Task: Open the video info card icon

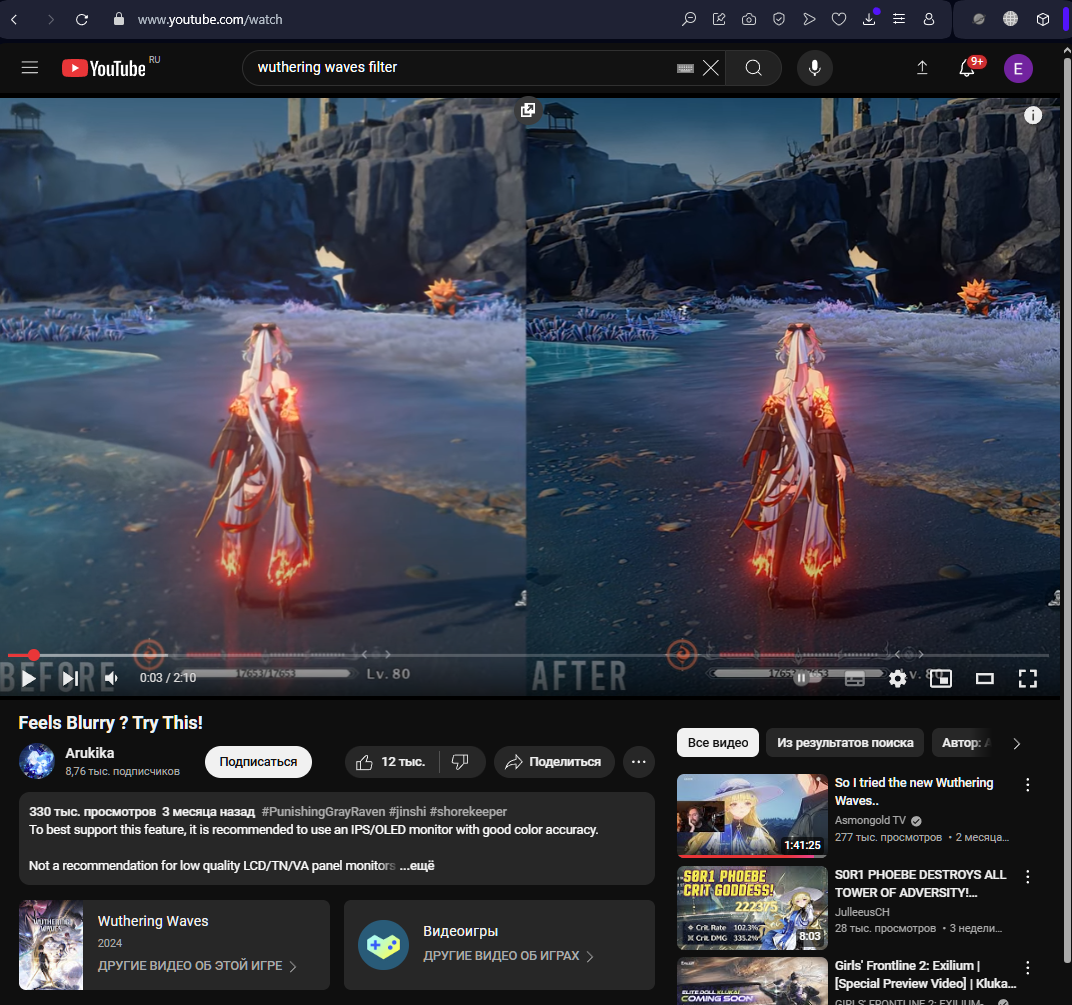Action: pyautogui.click(x=1032, y=116)
